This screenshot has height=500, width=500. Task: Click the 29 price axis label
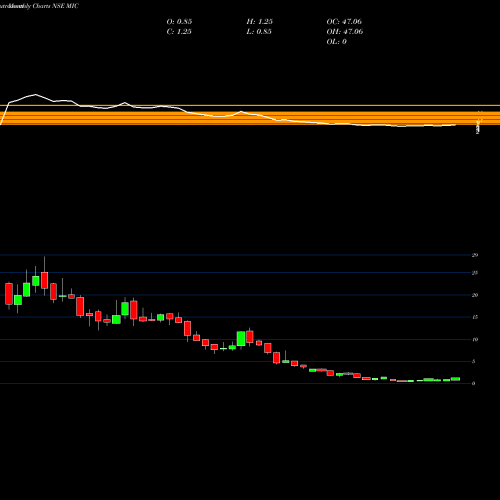point(475,255)
